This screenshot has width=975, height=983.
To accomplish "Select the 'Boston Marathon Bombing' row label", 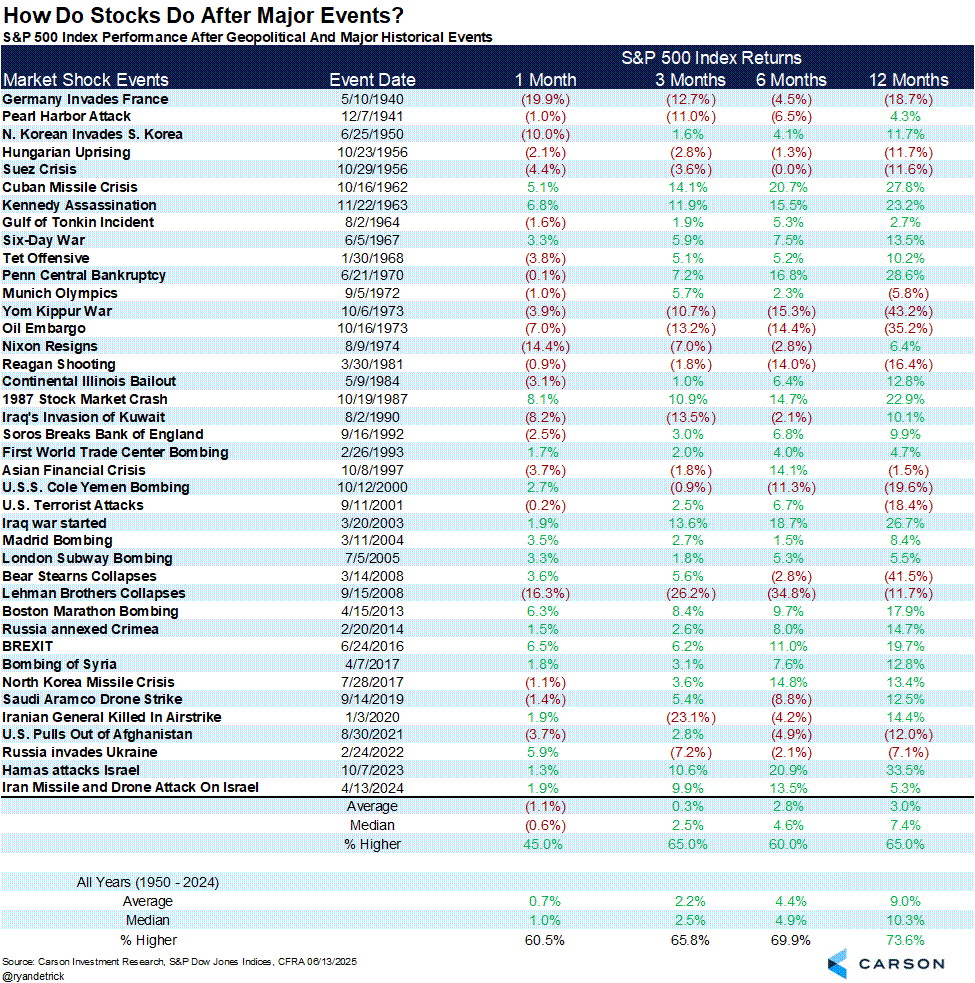I will click(x=90, y=611).
